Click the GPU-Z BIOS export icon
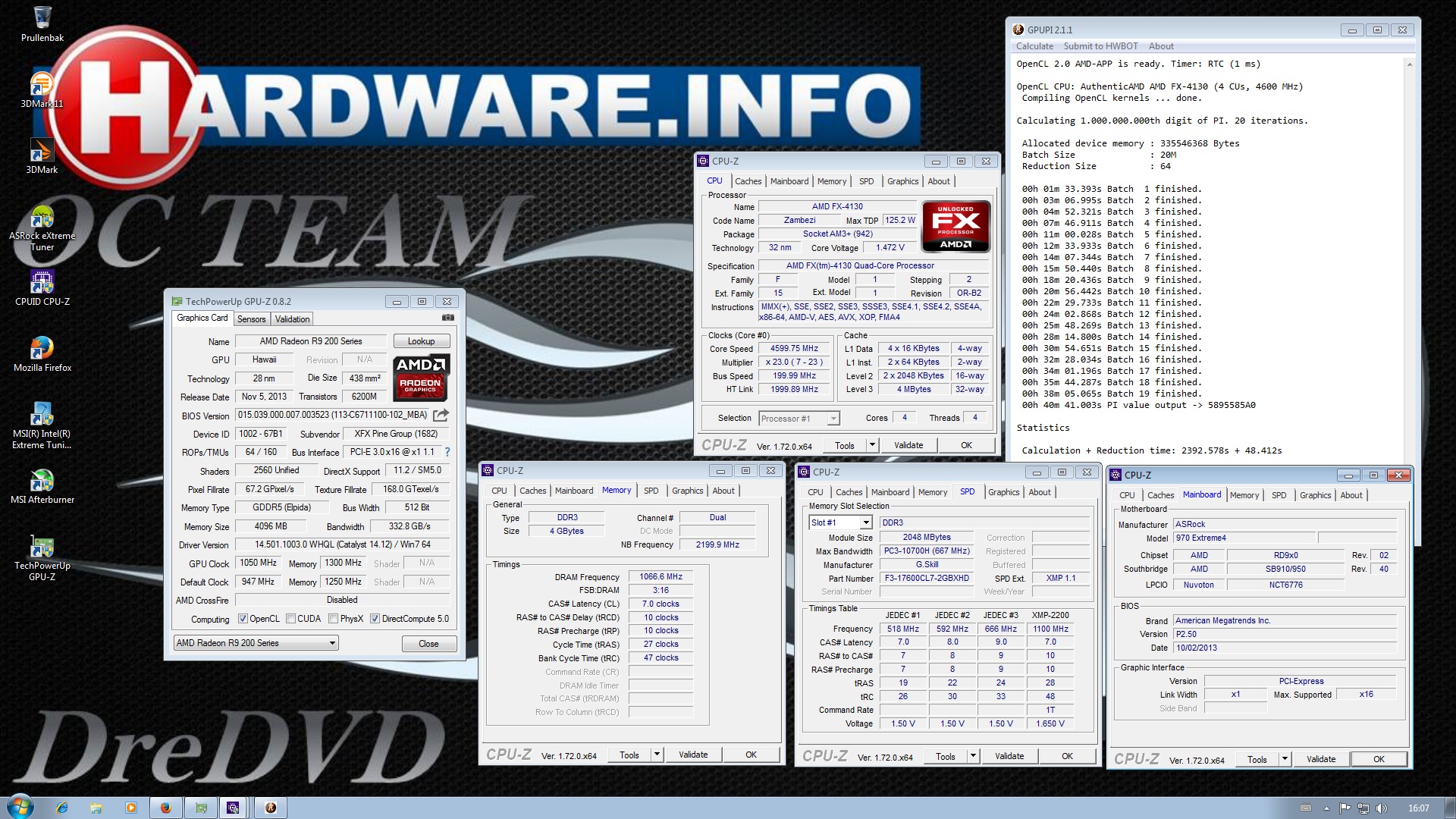The width and height of the screenshot is (1456, 819). tap(441, 415)
